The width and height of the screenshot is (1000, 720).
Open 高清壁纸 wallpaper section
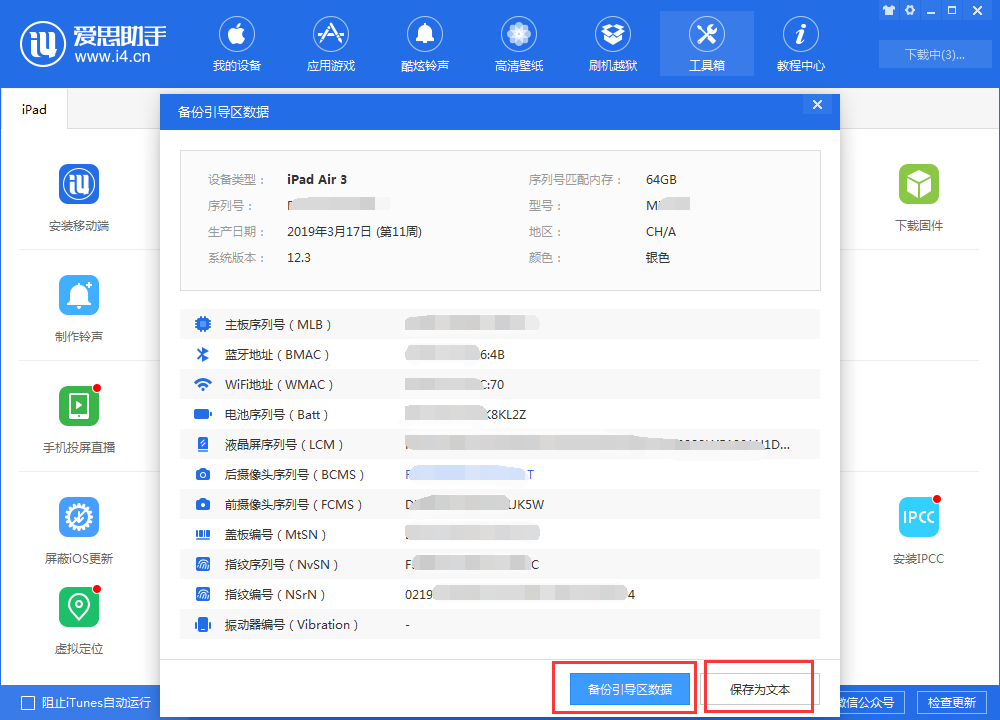[518, 44]
